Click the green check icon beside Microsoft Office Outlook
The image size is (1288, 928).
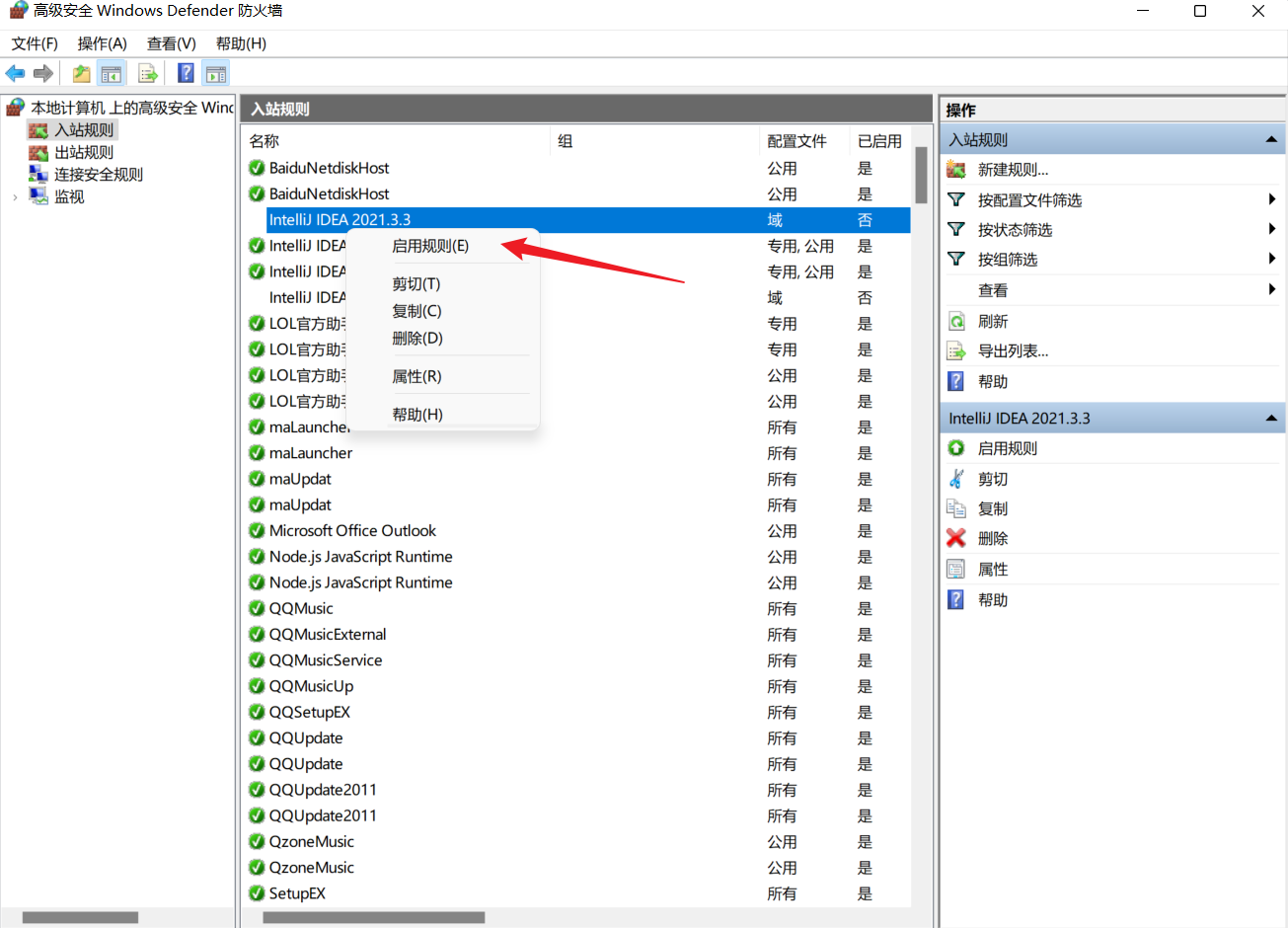(x=257, y=531)
